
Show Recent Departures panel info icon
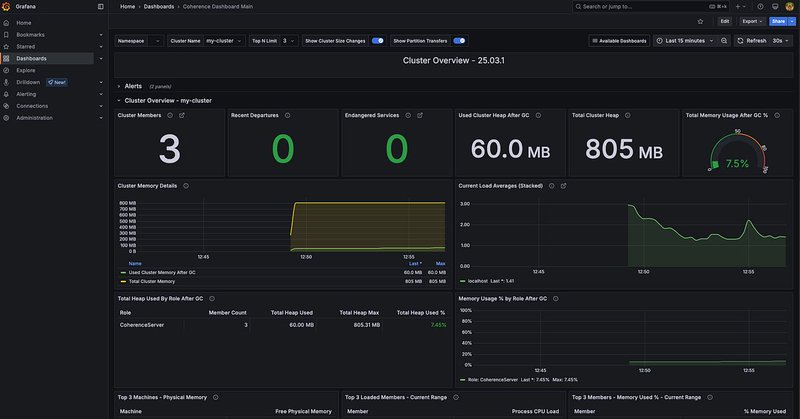287,115
